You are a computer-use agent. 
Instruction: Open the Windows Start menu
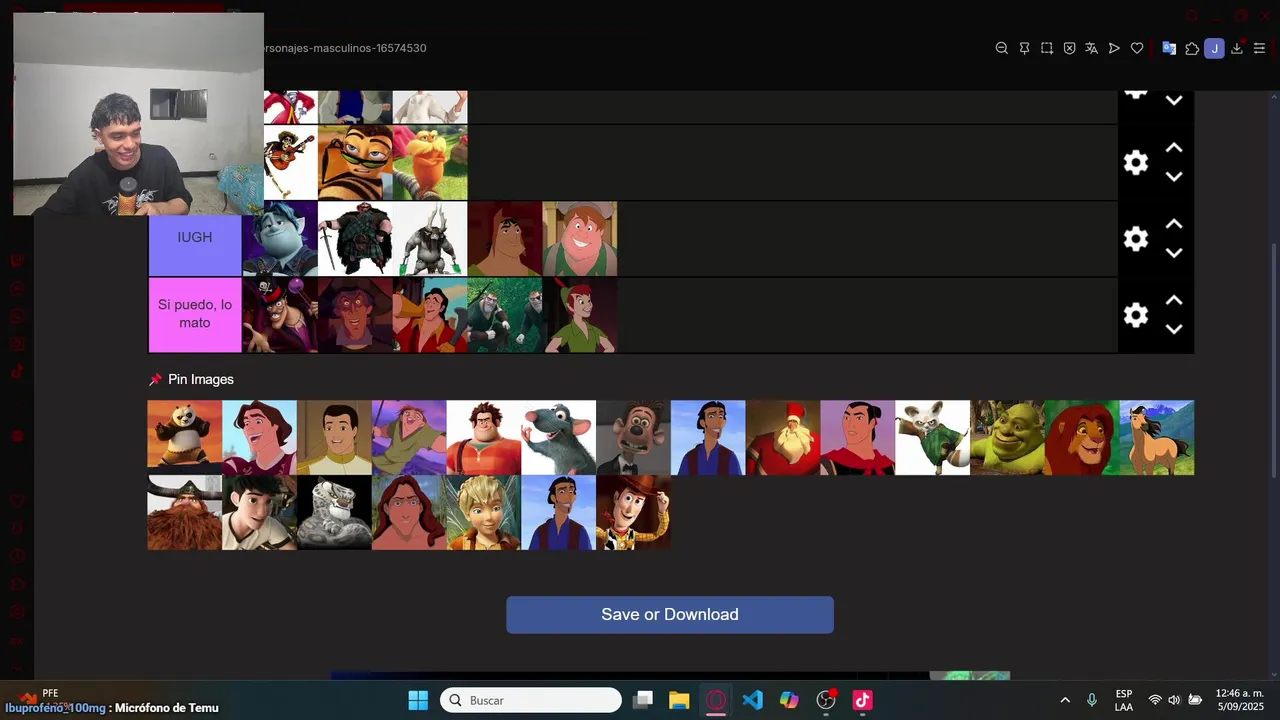click(418, 700)
